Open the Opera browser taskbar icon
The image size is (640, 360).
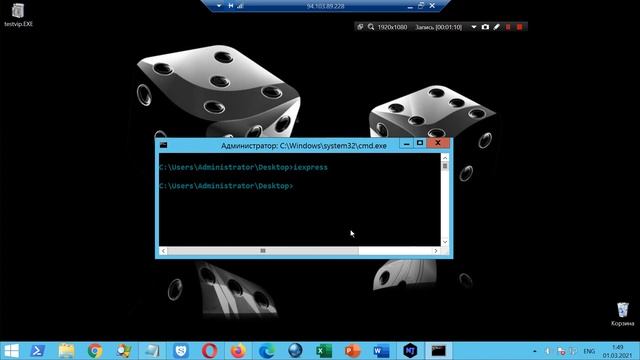tap(209, 351)
